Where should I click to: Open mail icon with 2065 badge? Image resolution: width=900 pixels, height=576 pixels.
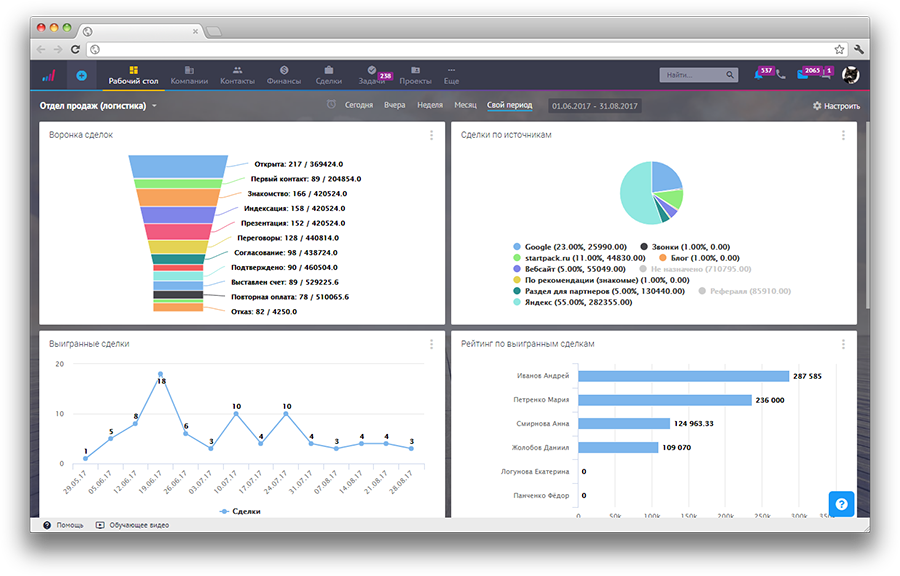pos(805,75)
